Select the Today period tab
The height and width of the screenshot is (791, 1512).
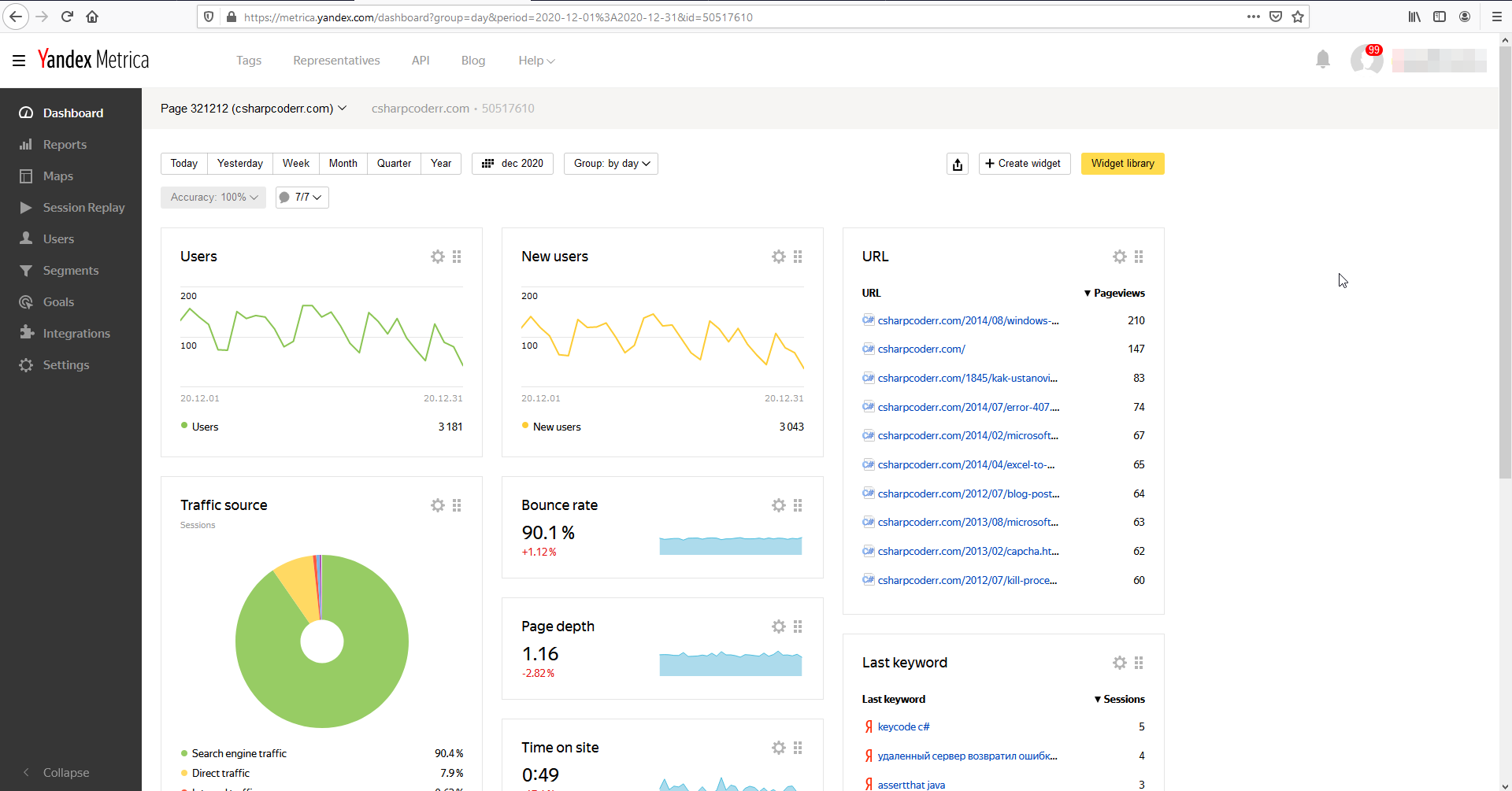(x=184, y=164)
